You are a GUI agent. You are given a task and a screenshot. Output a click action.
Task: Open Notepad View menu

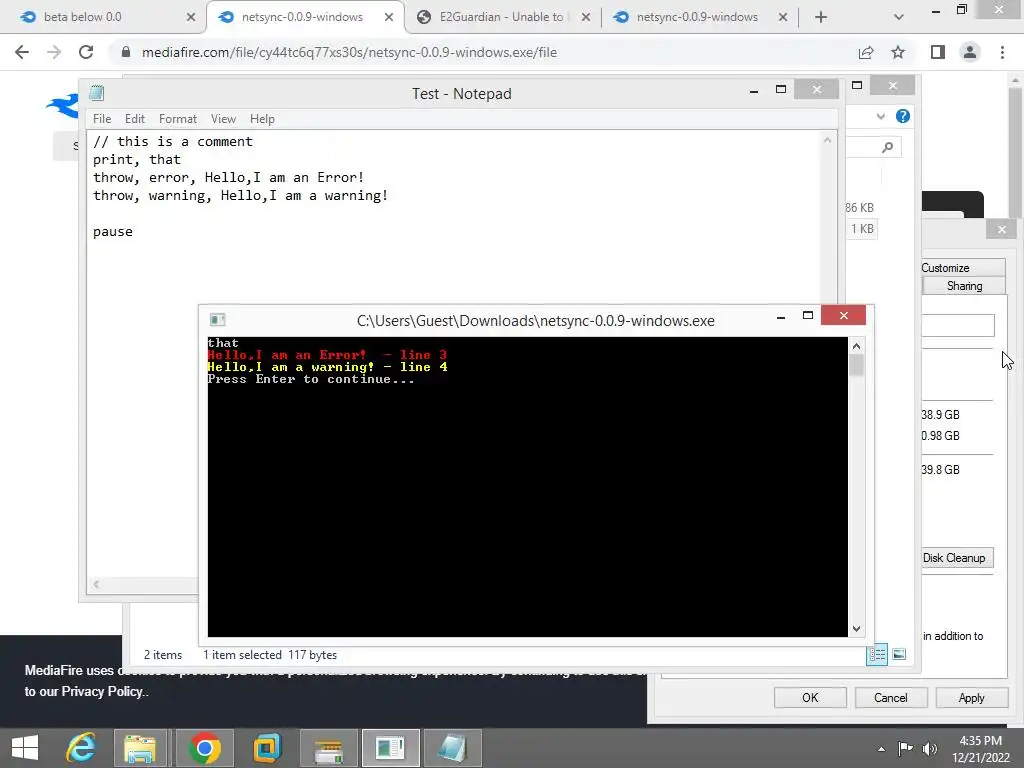pyautogui.click(x=223, y=119)
